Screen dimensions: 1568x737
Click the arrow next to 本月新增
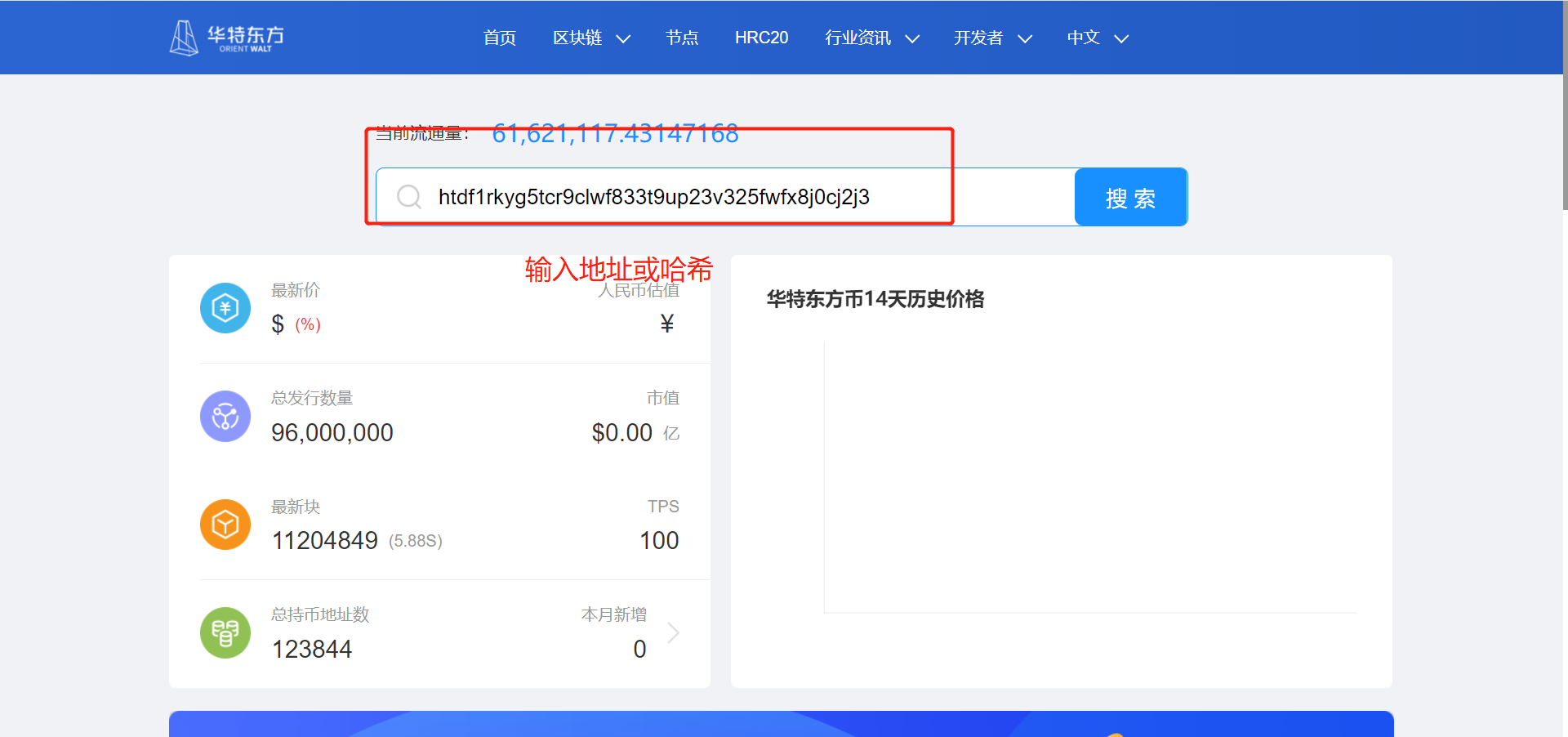pos(673,632)
